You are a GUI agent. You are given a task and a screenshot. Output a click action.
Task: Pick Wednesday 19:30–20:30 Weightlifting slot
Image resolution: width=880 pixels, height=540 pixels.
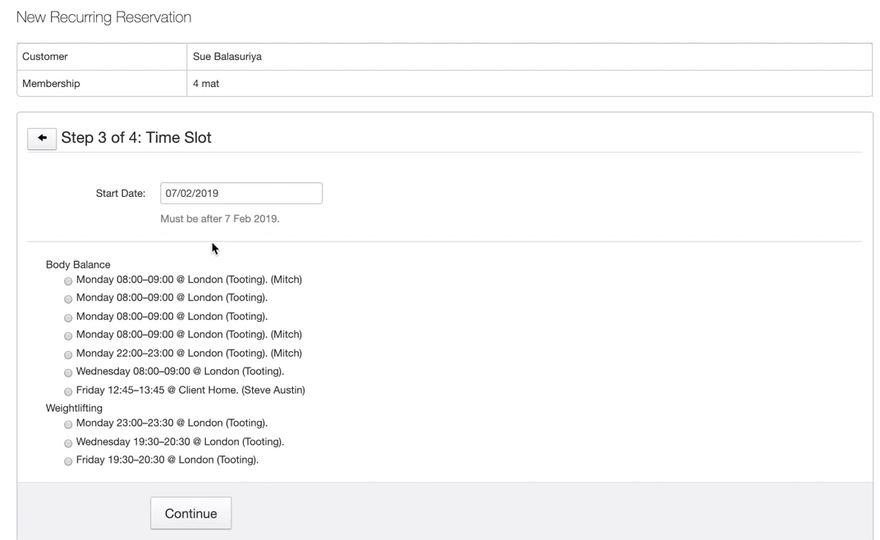click(68, 443)
